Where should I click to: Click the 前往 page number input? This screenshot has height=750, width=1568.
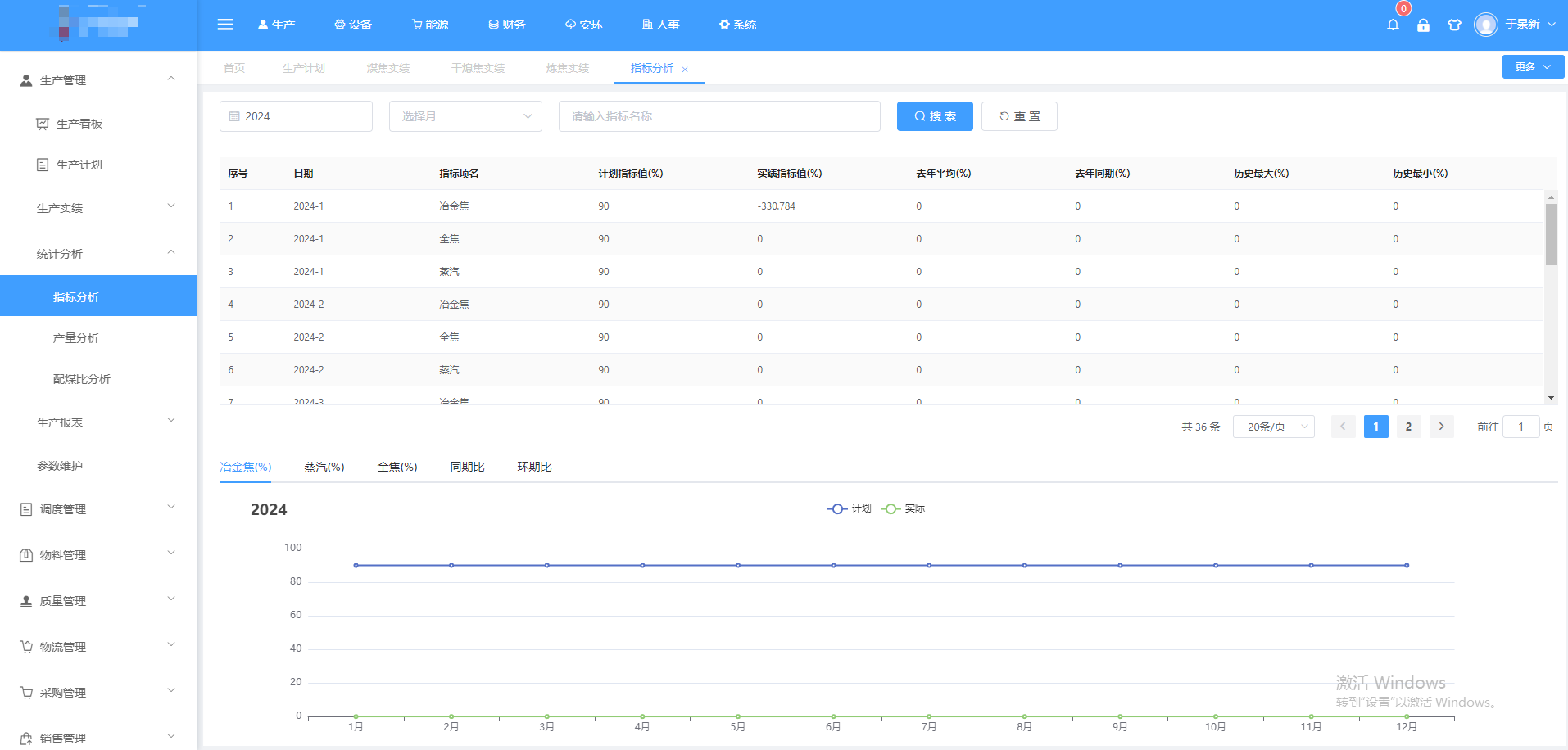1521,427
